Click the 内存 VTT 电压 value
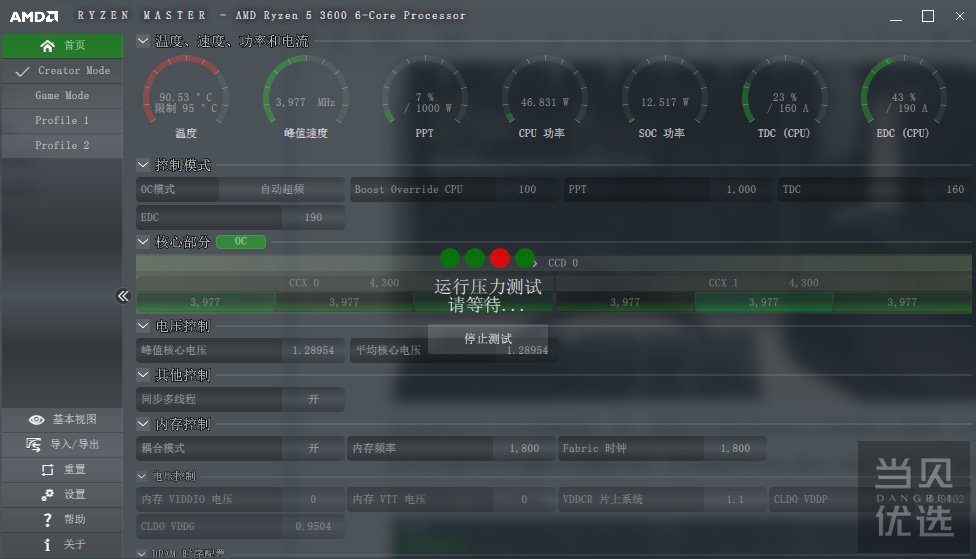The image size is (976, 559). 524,499
